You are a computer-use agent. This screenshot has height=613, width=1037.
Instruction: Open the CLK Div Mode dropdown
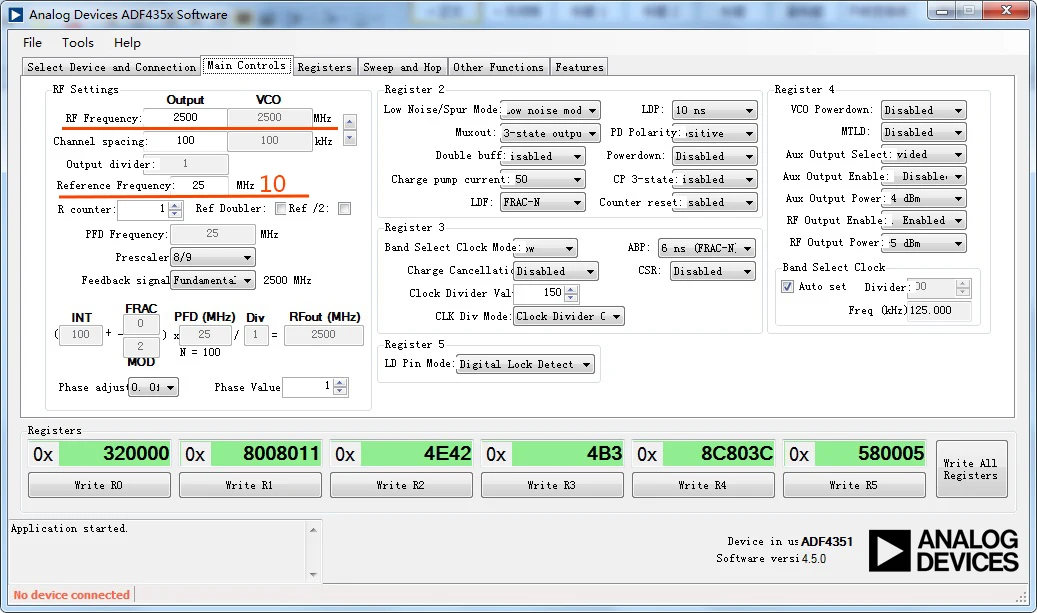point(569,316)
